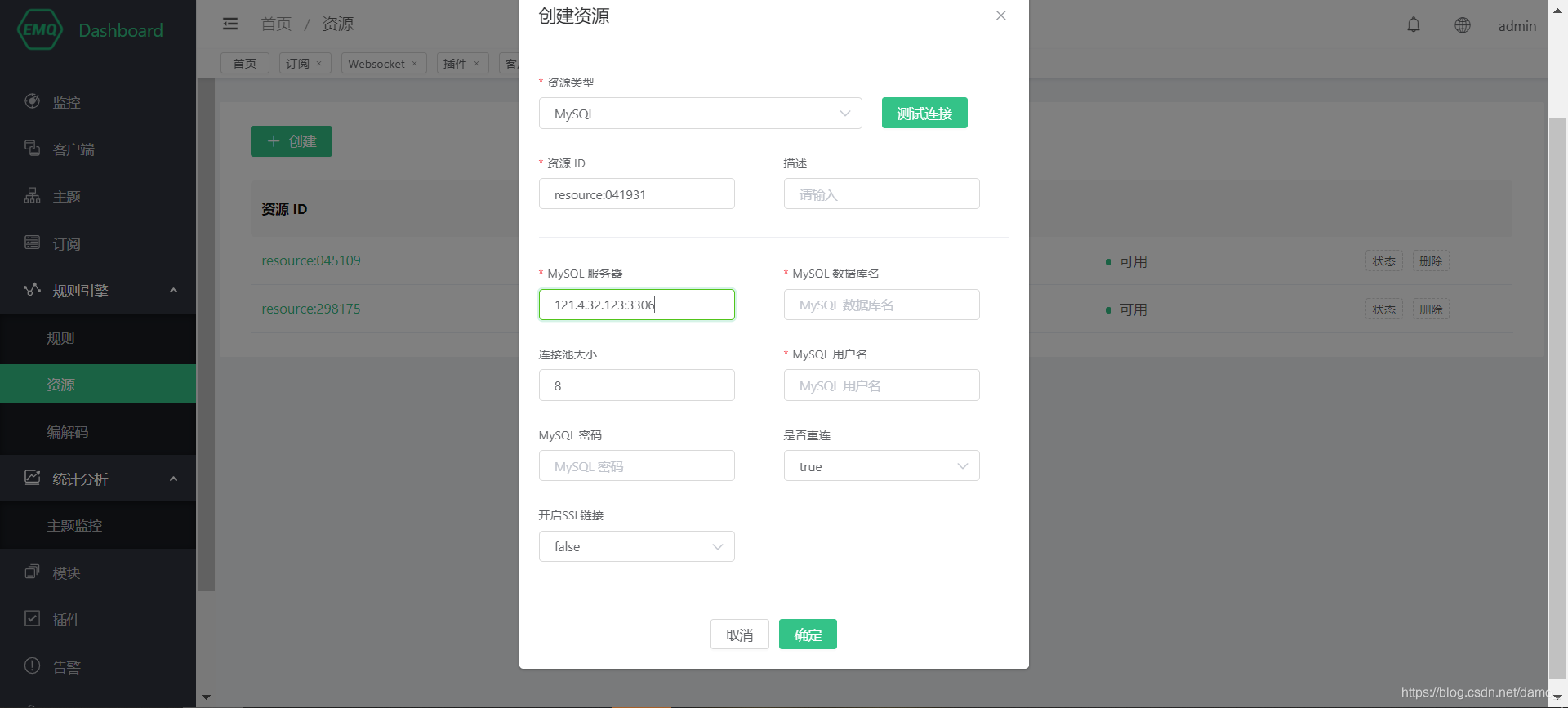Image resolution: width=1568 pixels, height=708 pixels.
Task: Click the 规则引擎 rule engine icon
Action: pos(33,290)
